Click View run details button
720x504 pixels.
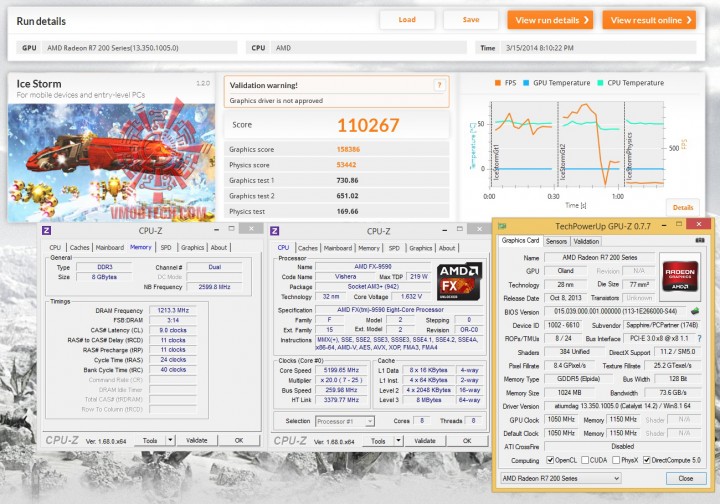(x=550, y=20)
